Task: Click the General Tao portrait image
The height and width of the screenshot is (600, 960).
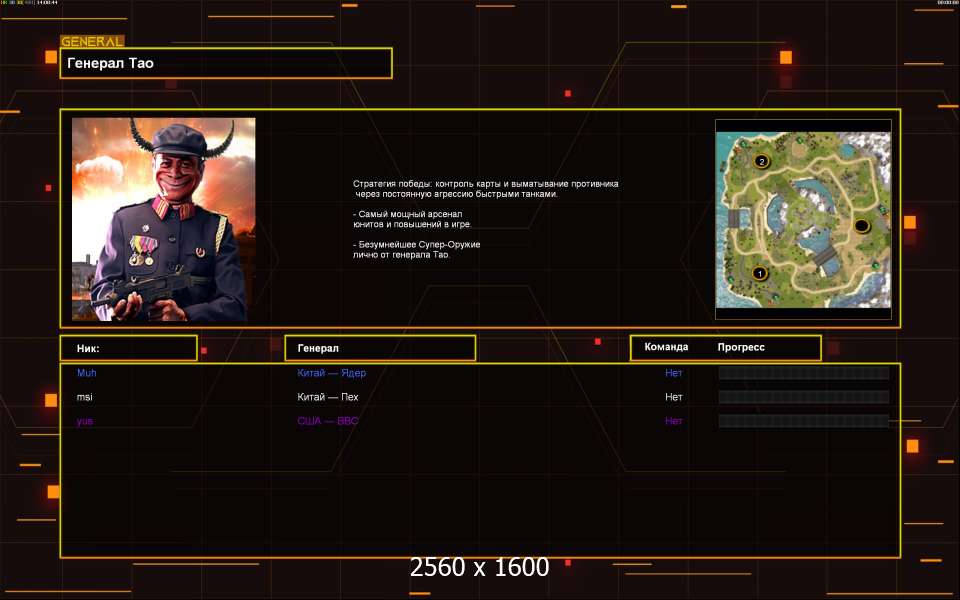Action: (x=163, y=219)
